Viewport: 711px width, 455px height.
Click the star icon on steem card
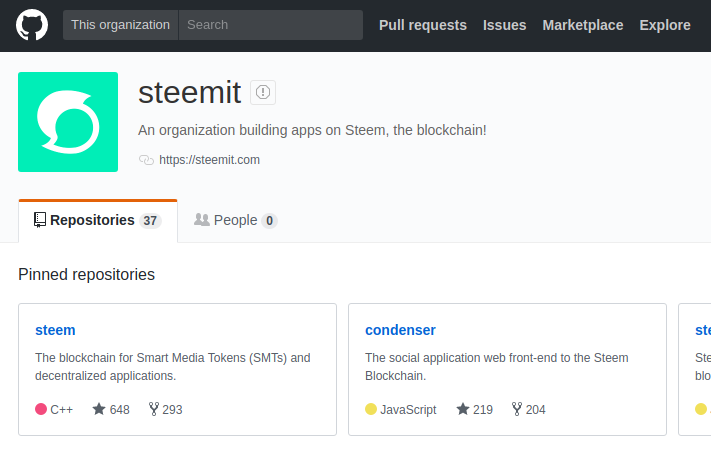(99, 409)
